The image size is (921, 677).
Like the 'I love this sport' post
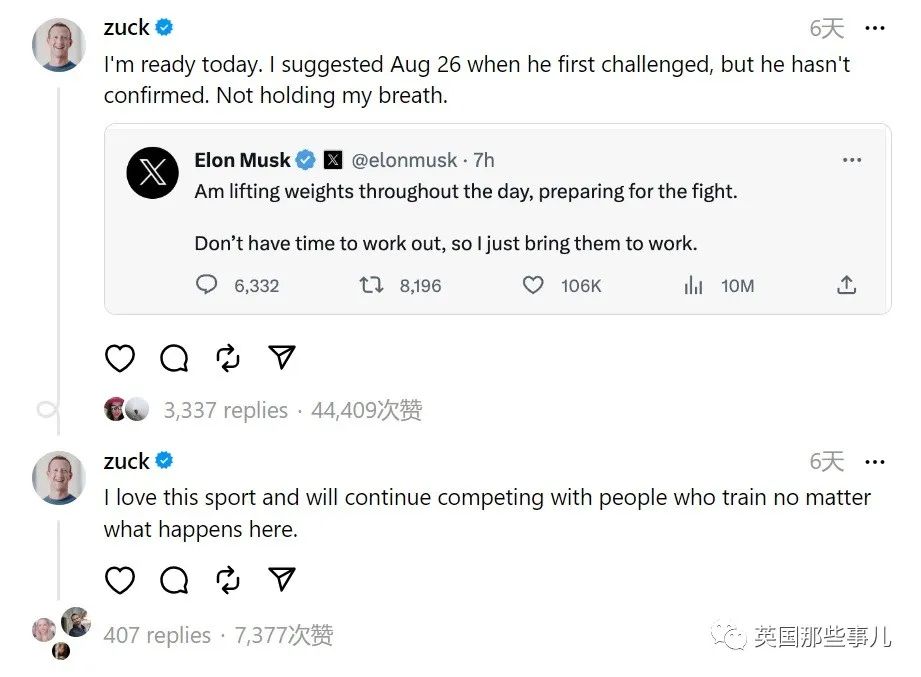(x=120, y=580)
